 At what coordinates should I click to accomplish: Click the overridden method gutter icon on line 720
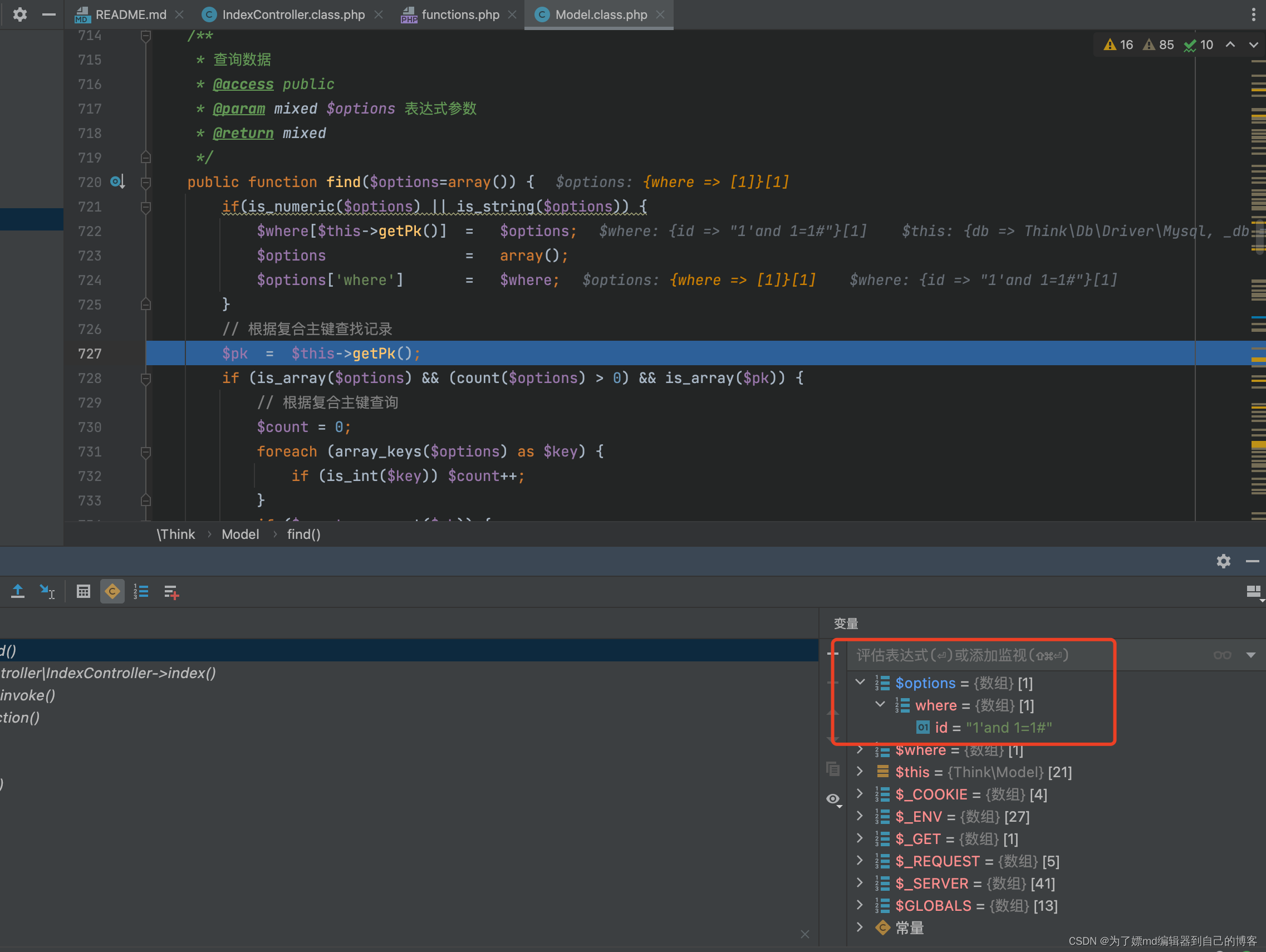117,182
